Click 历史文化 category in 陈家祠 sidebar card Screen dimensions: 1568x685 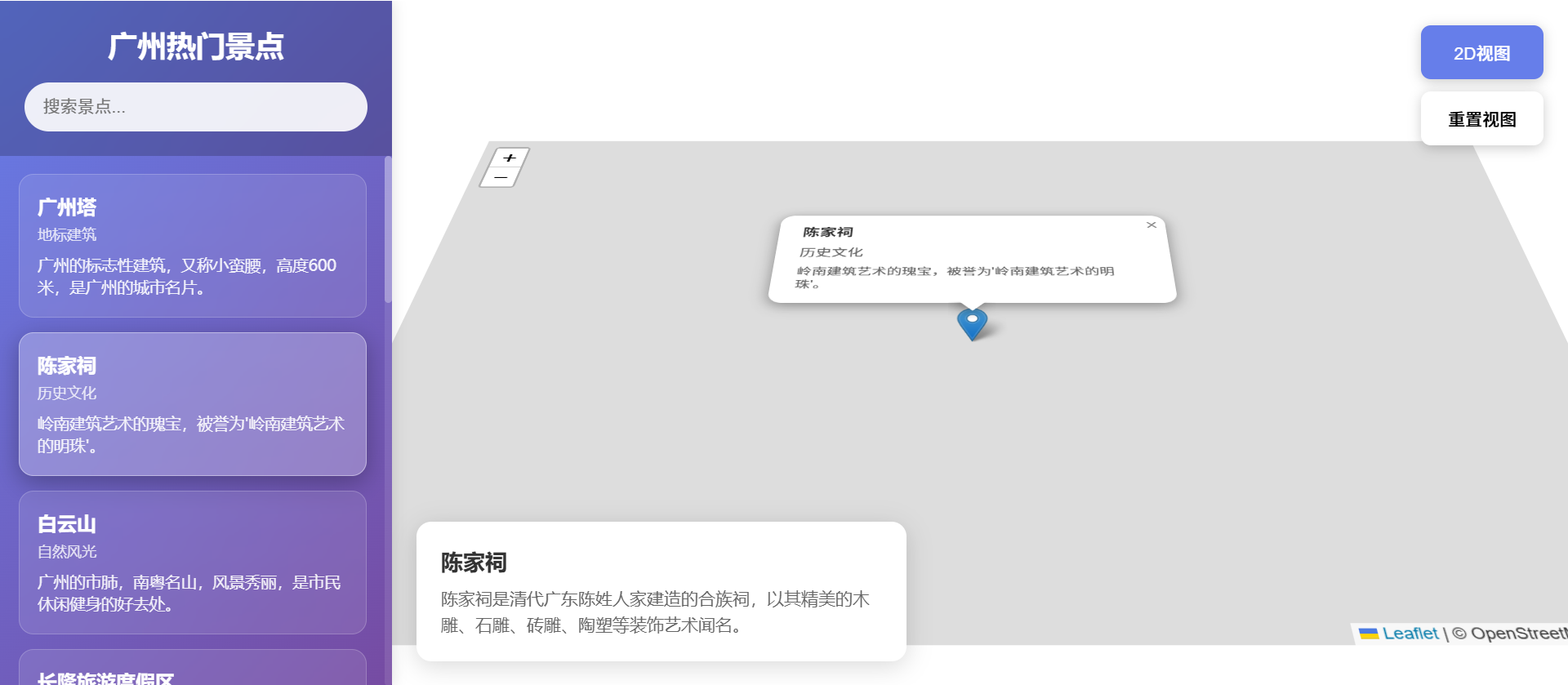click(x=67, y=394)
